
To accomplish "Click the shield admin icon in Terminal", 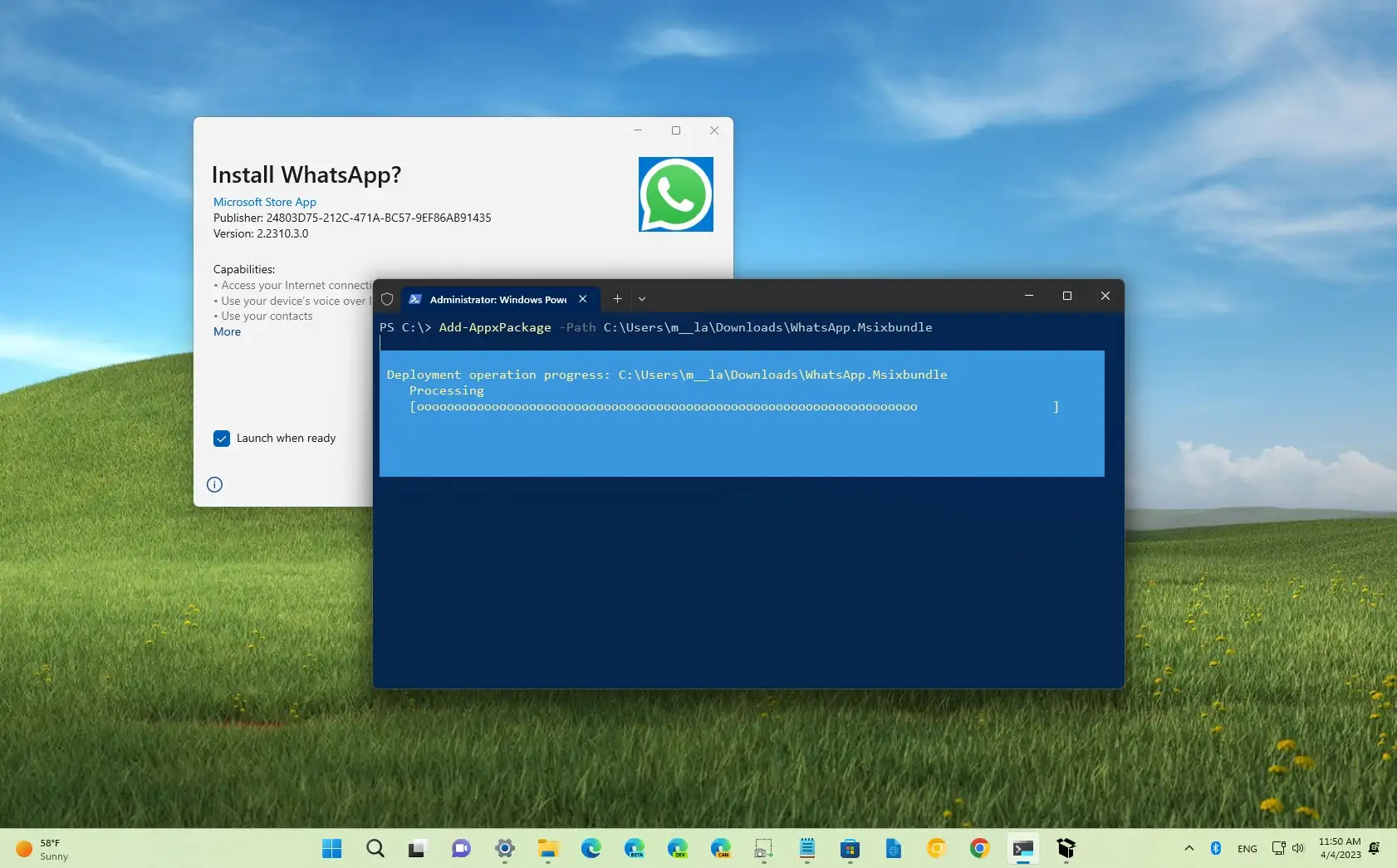I will [x=387, y=299].
